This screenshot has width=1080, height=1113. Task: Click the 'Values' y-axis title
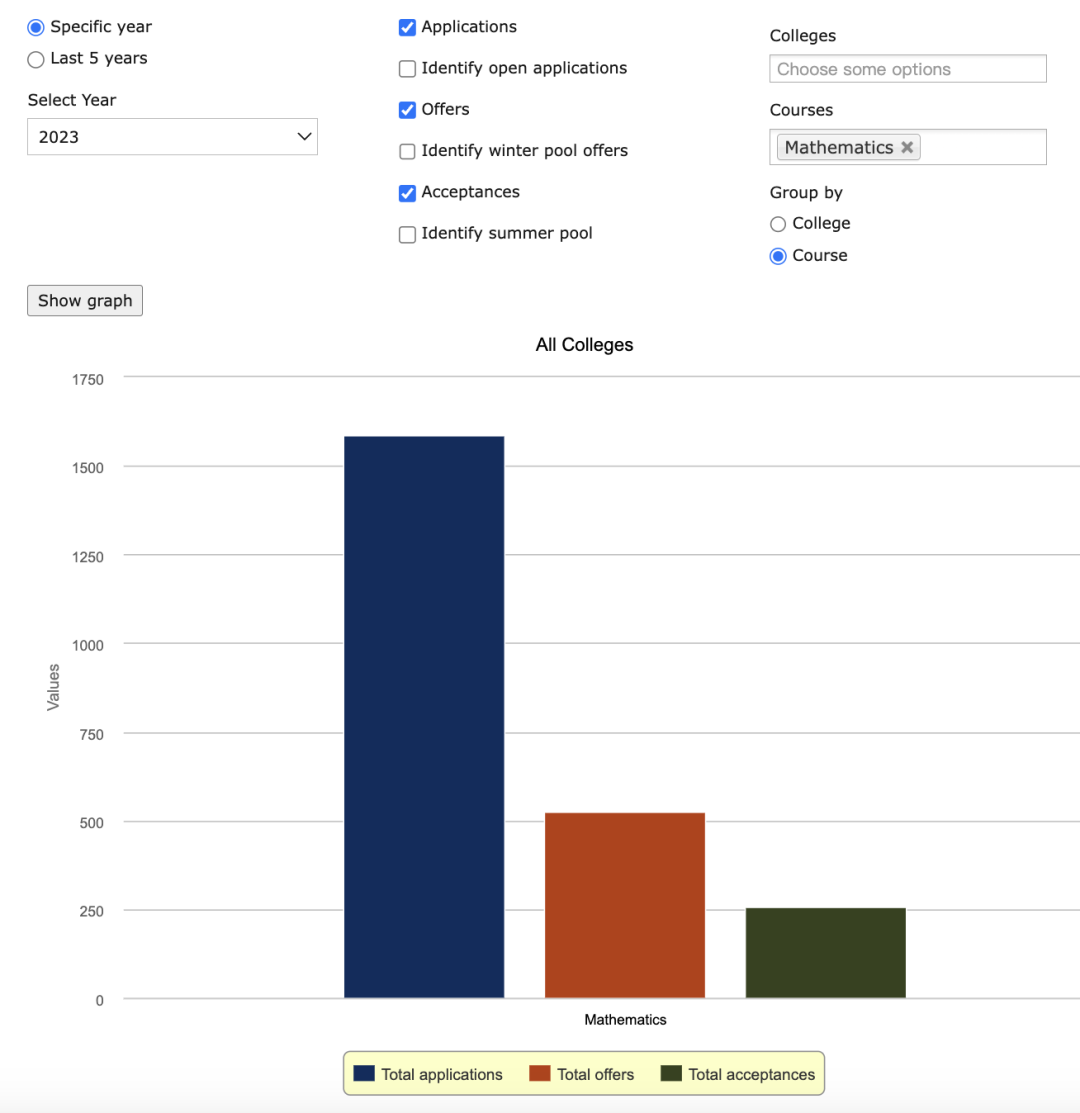pyautogui.click(x=53, y=687)
